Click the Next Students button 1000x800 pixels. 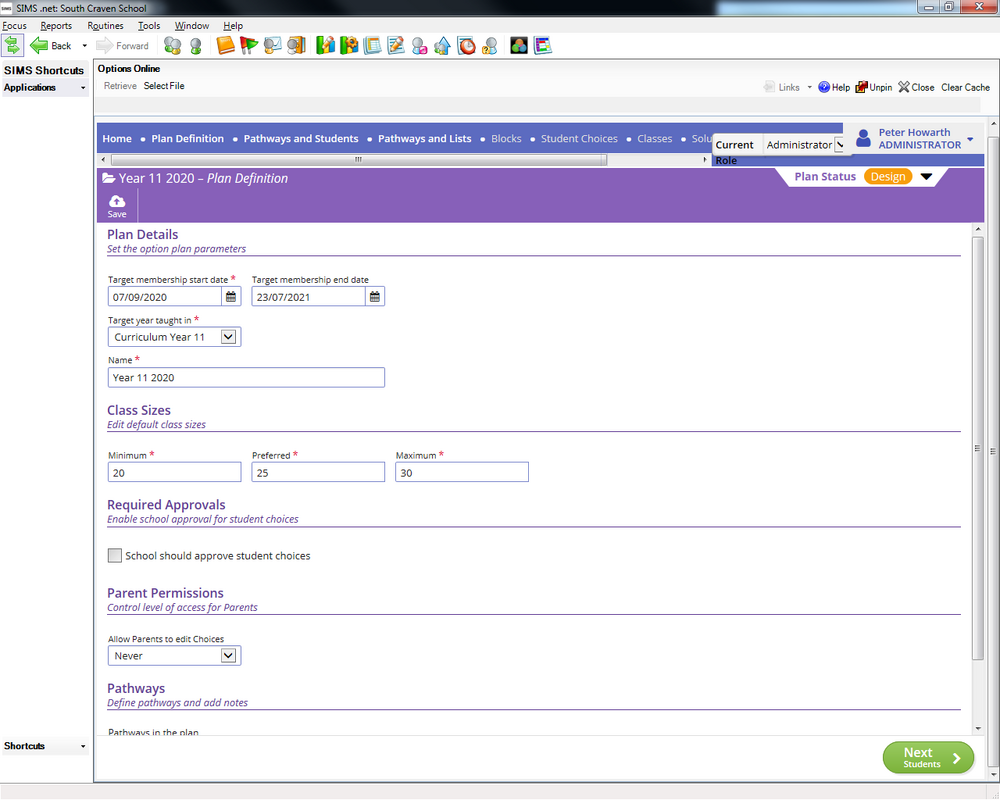(x=928, y=757)
